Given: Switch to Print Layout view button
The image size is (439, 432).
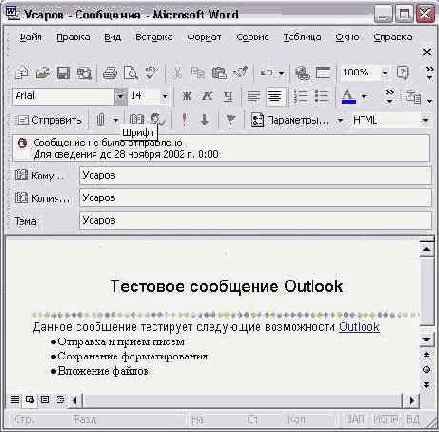Looking at the screenshot, I should click(x=45, y=399).
